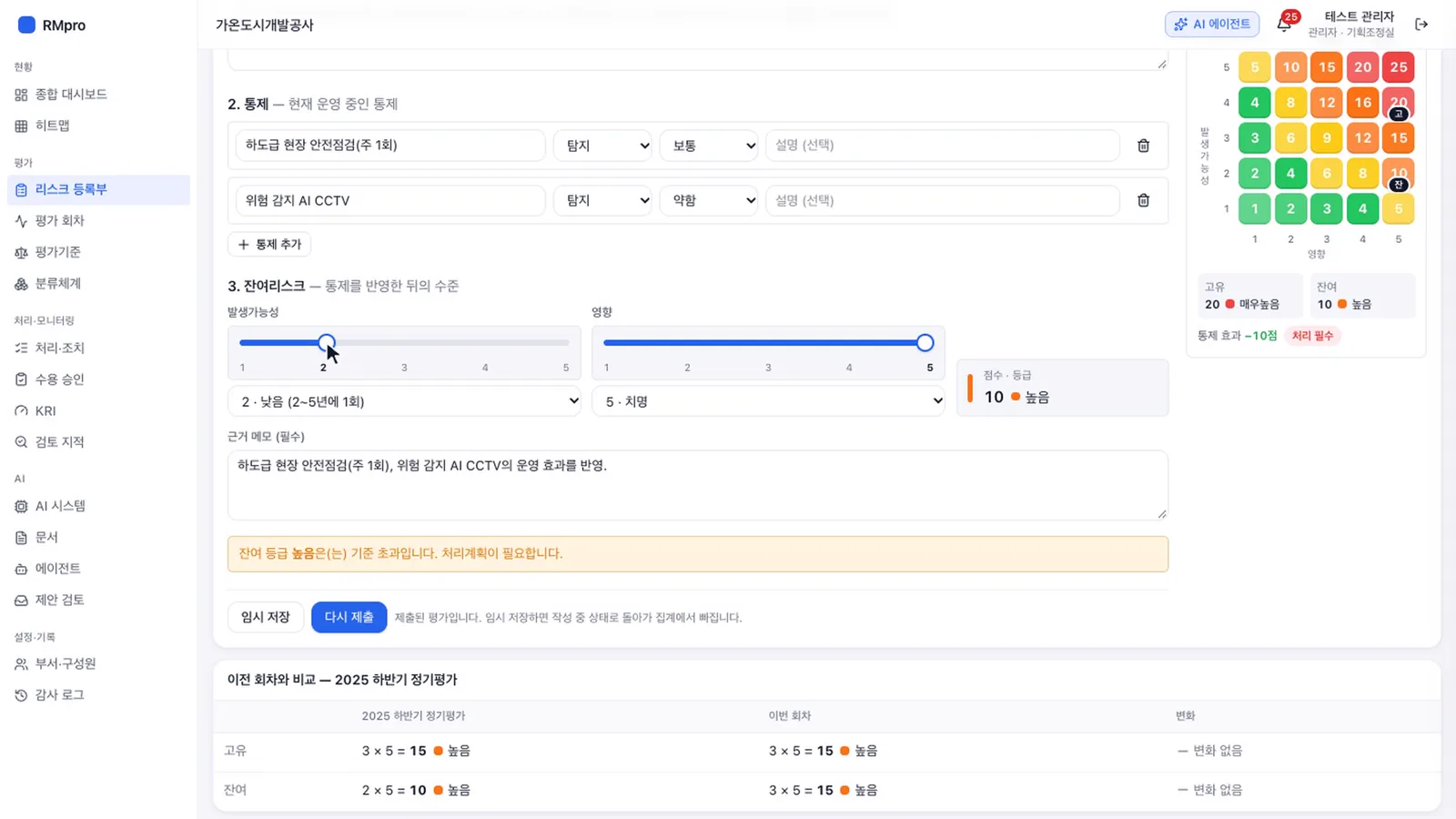This screenshot has height=819, width=1456.
Task: Go to 검토 지적
Action: click(98, 441)
